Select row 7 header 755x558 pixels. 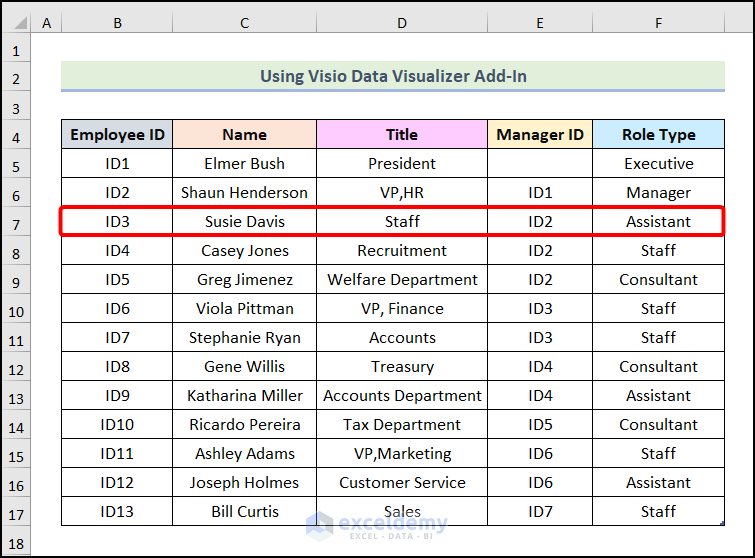coord(16,221)
